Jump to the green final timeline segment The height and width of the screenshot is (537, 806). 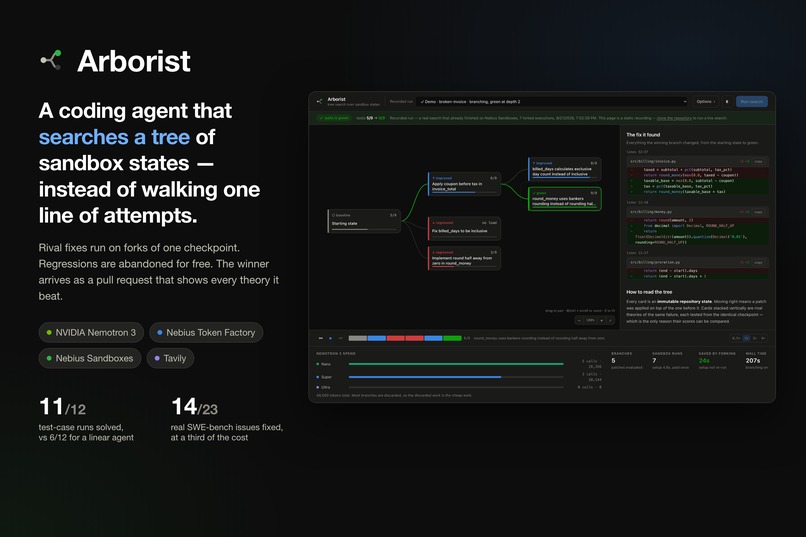point(452,338)
